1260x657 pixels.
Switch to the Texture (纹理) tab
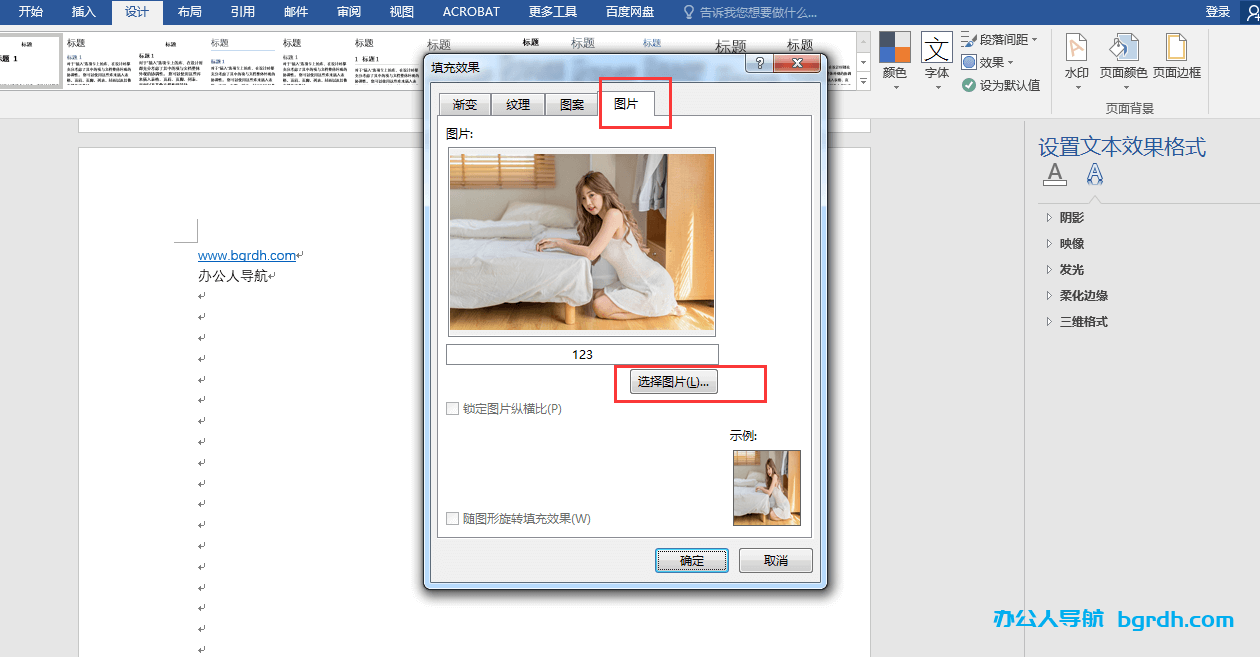[518, 105]
